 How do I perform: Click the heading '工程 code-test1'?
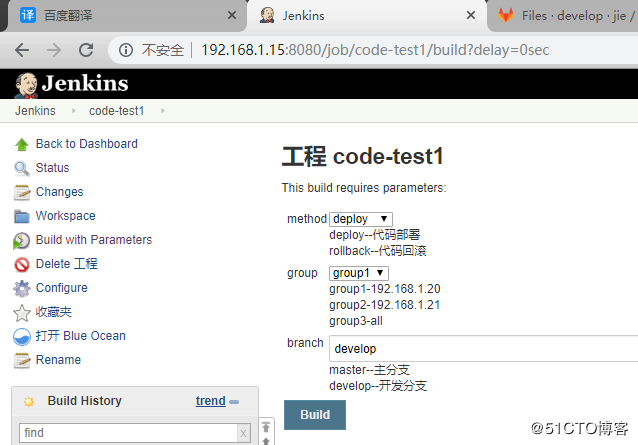pyautogui.click(x=363, y=157)
